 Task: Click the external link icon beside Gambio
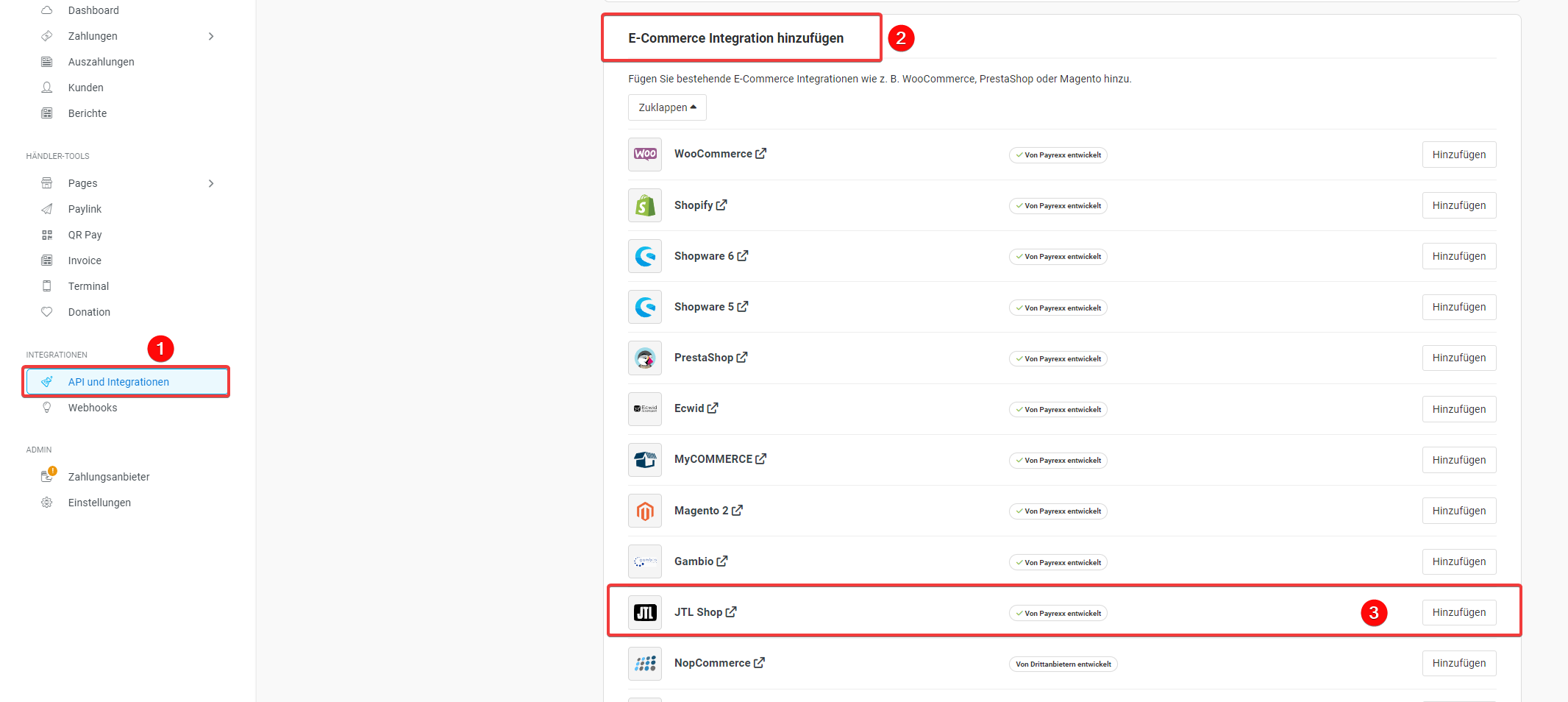coord(722,561)
